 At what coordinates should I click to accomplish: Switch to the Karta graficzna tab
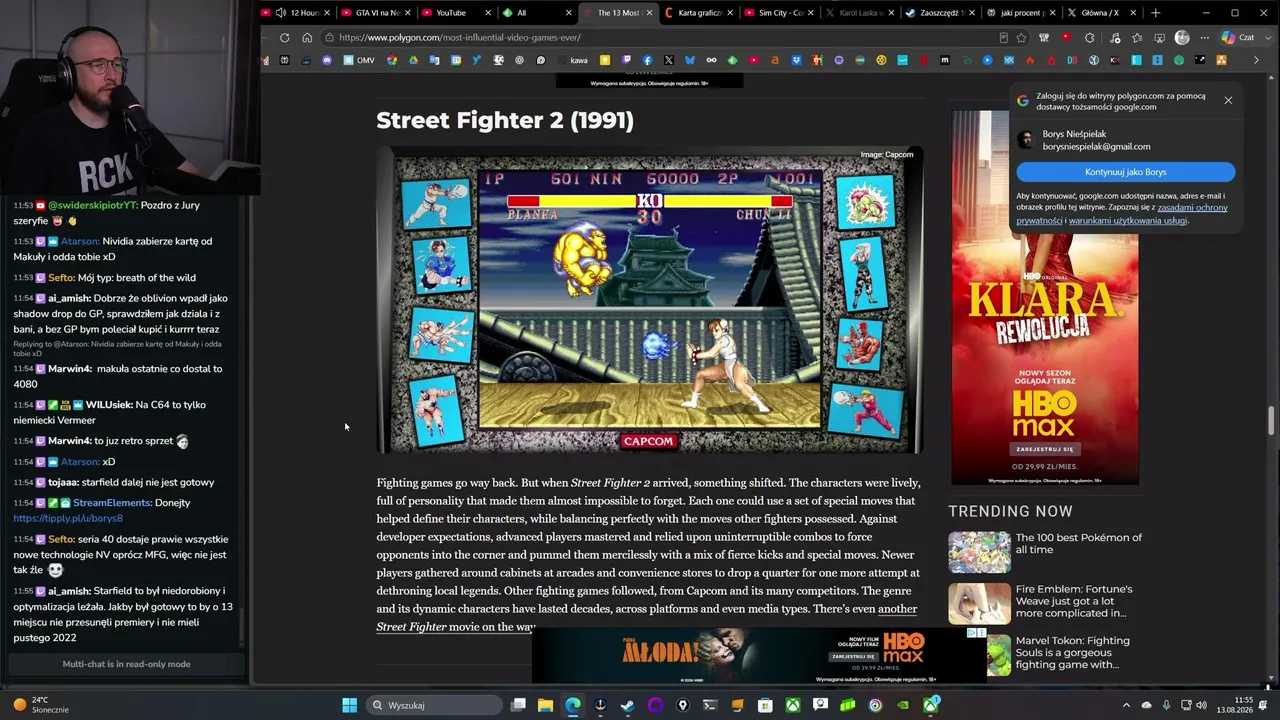point(699,13)
